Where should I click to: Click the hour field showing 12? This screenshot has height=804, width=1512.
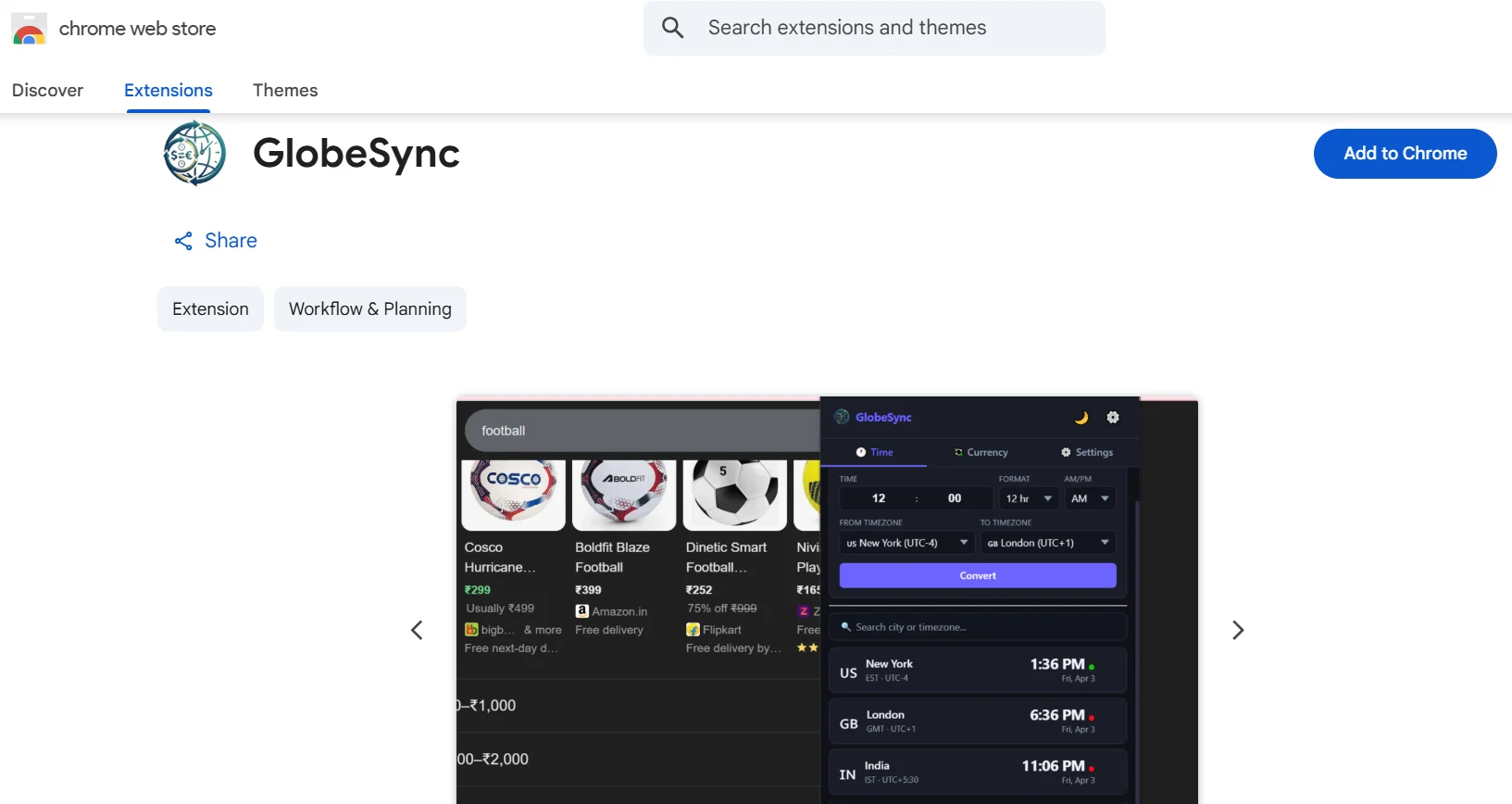(x=879, y=498)
